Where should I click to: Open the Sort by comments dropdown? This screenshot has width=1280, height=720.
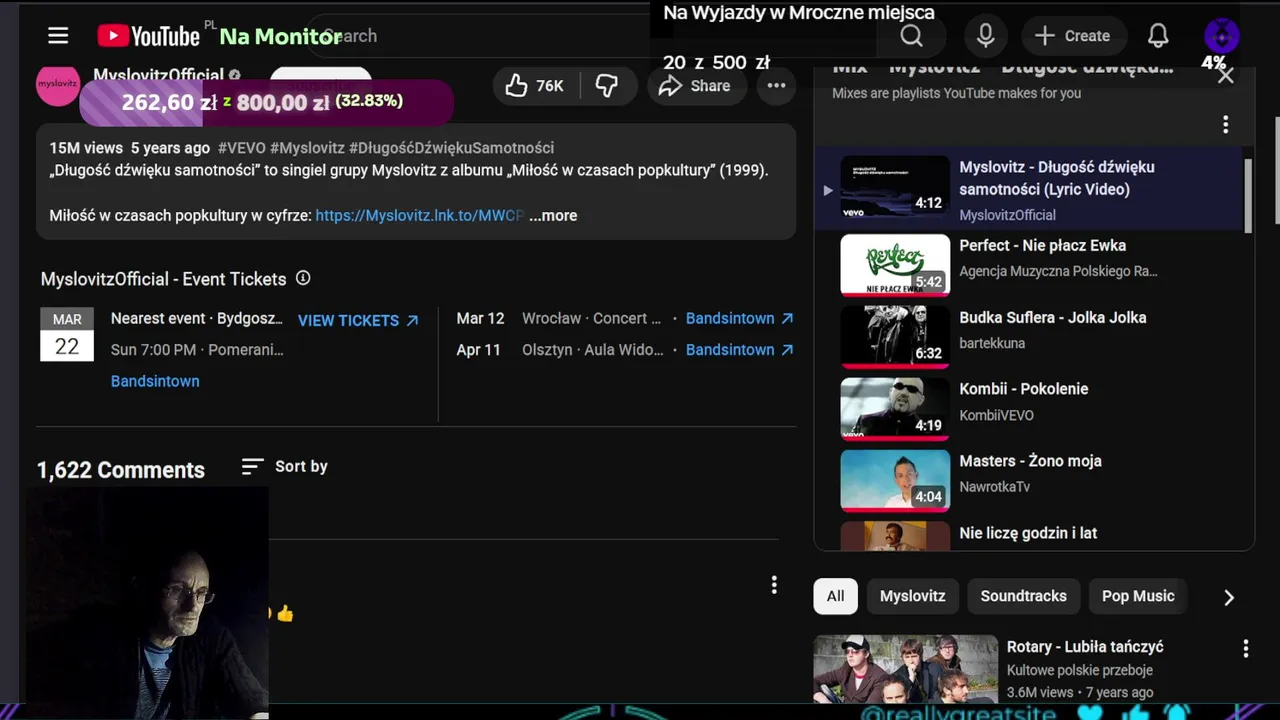(285, 467)
